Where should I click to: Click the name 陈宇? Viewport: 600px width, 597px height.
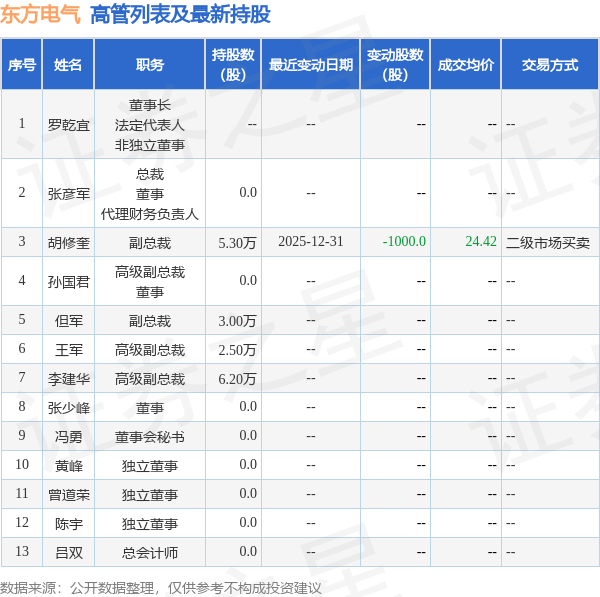68,524
